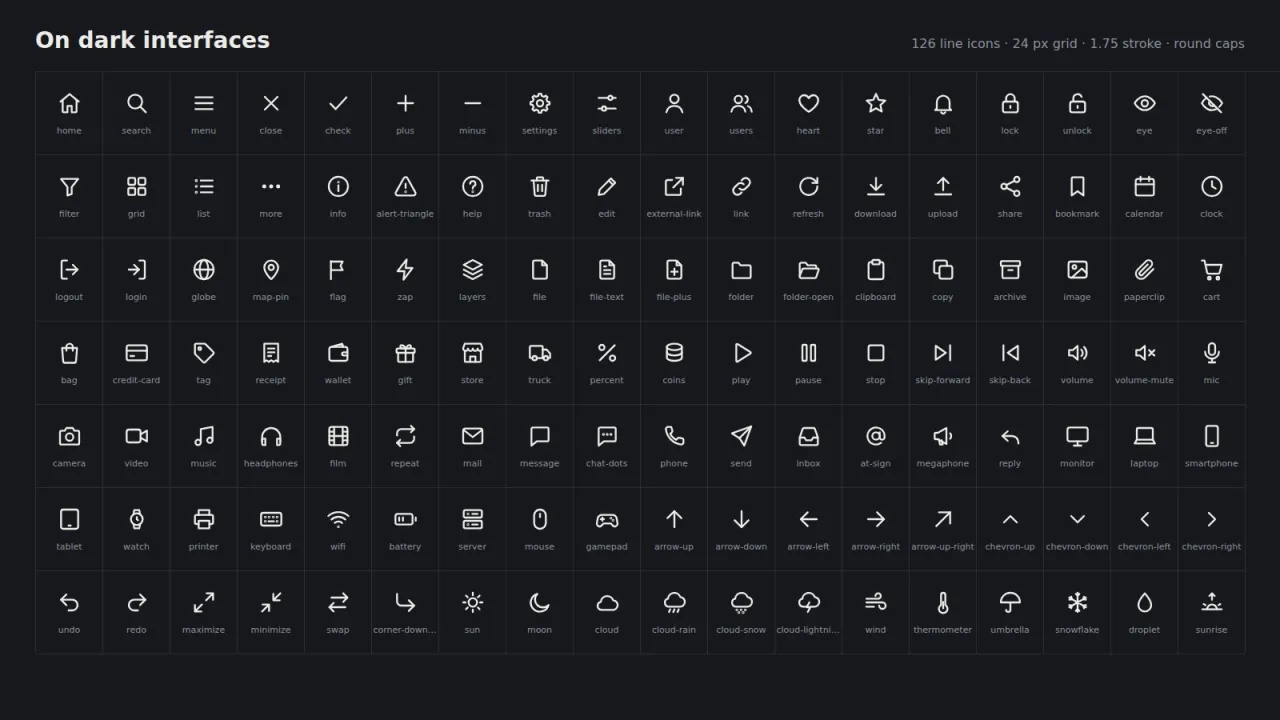Viewport: 1280px width, 720px height.
Task: Select the wallet icon
Action: (x=338, y=352)
